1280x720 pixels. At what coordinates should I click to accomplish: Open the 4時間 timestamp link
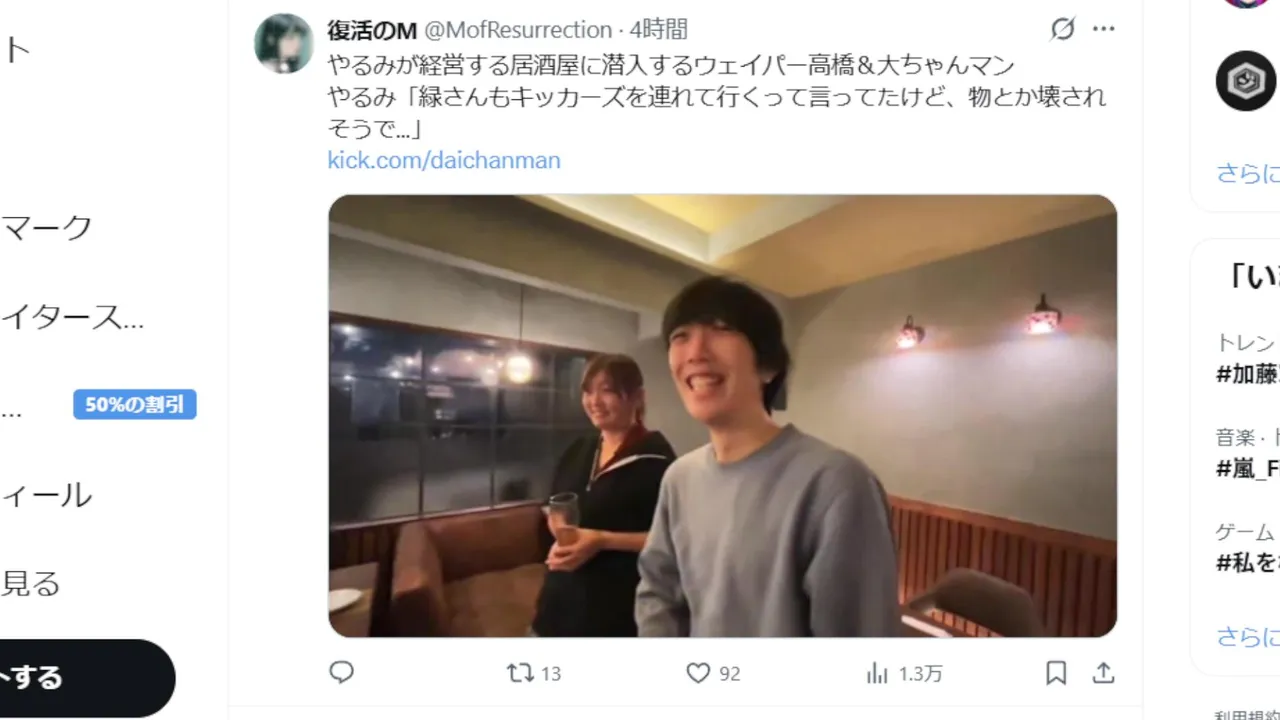tap(659, 30)
